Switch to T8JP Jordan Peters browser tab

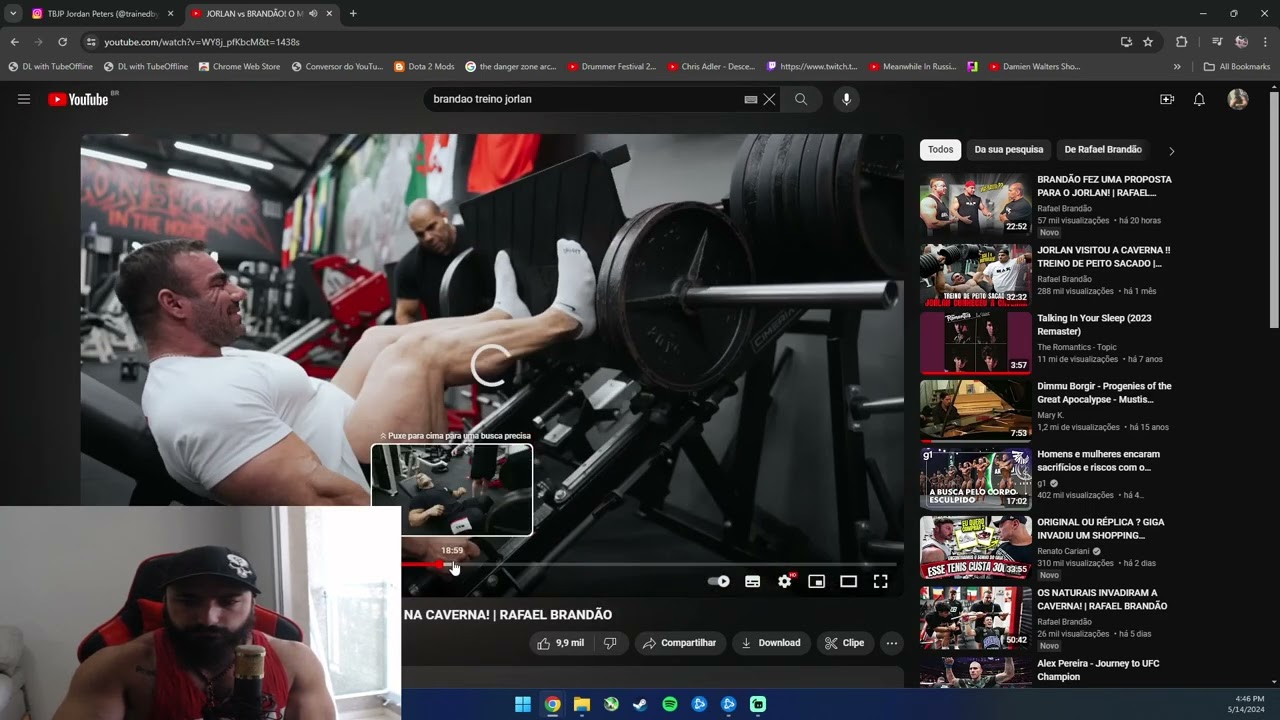click(x=102, y=14)
